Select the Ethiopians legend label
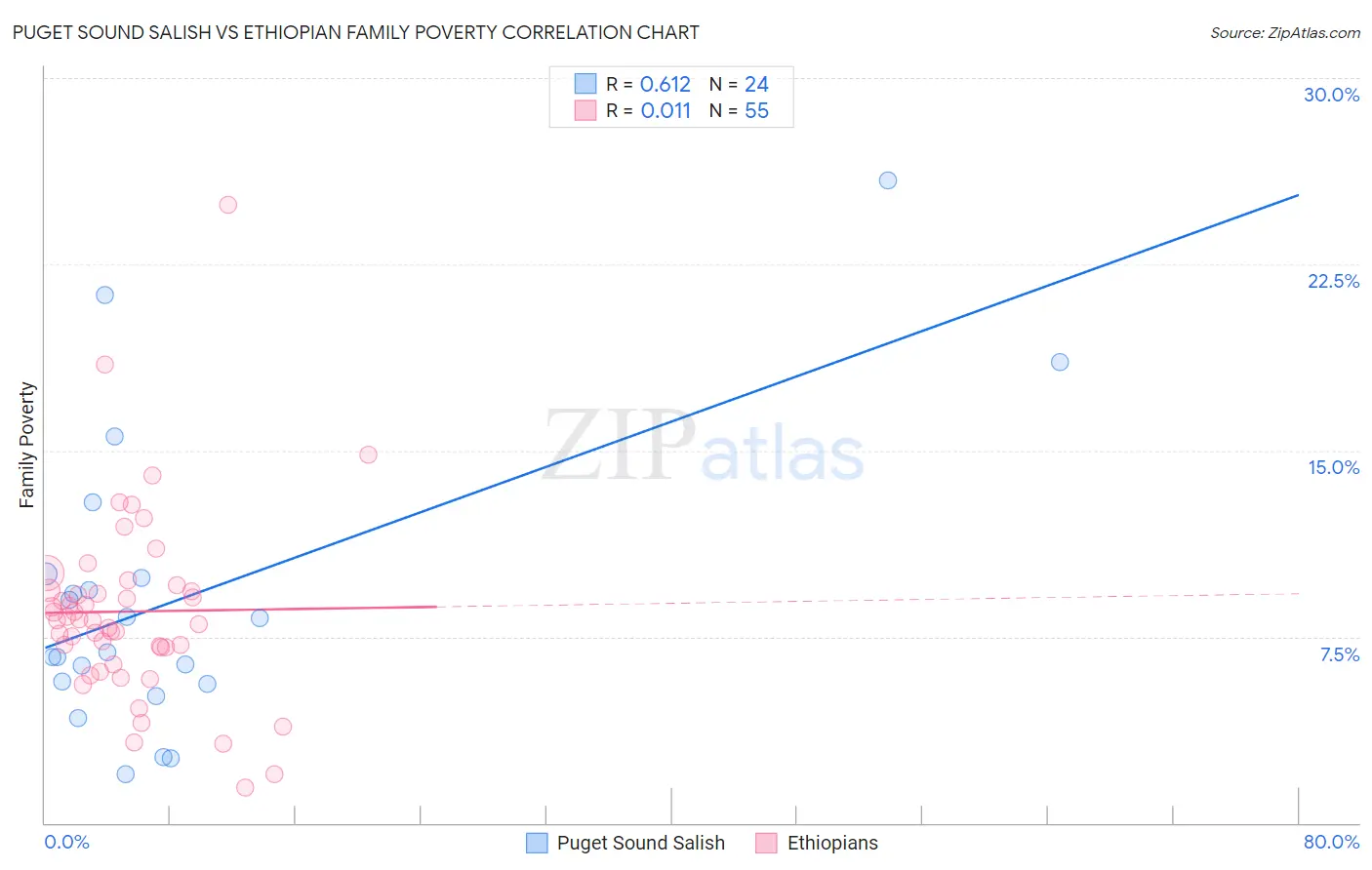The height and width of the screenshot is (870, 1372). [832, 843]
